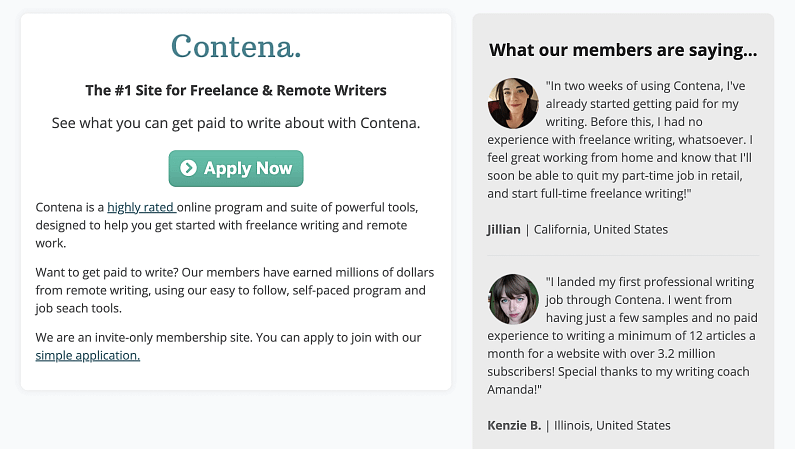Click the "What our members are saying..." heading
The image size is (795, 449).
point(623,50)
